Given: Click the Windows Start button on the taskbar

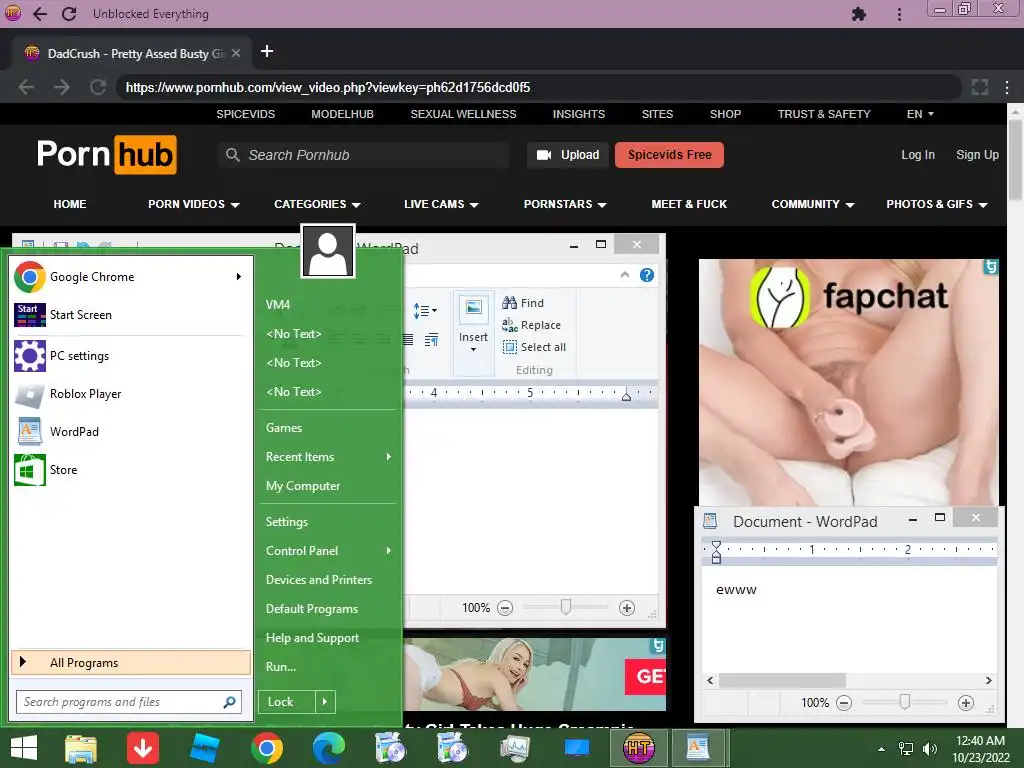Looking at the screenshot, I should (x=24, y=748).
